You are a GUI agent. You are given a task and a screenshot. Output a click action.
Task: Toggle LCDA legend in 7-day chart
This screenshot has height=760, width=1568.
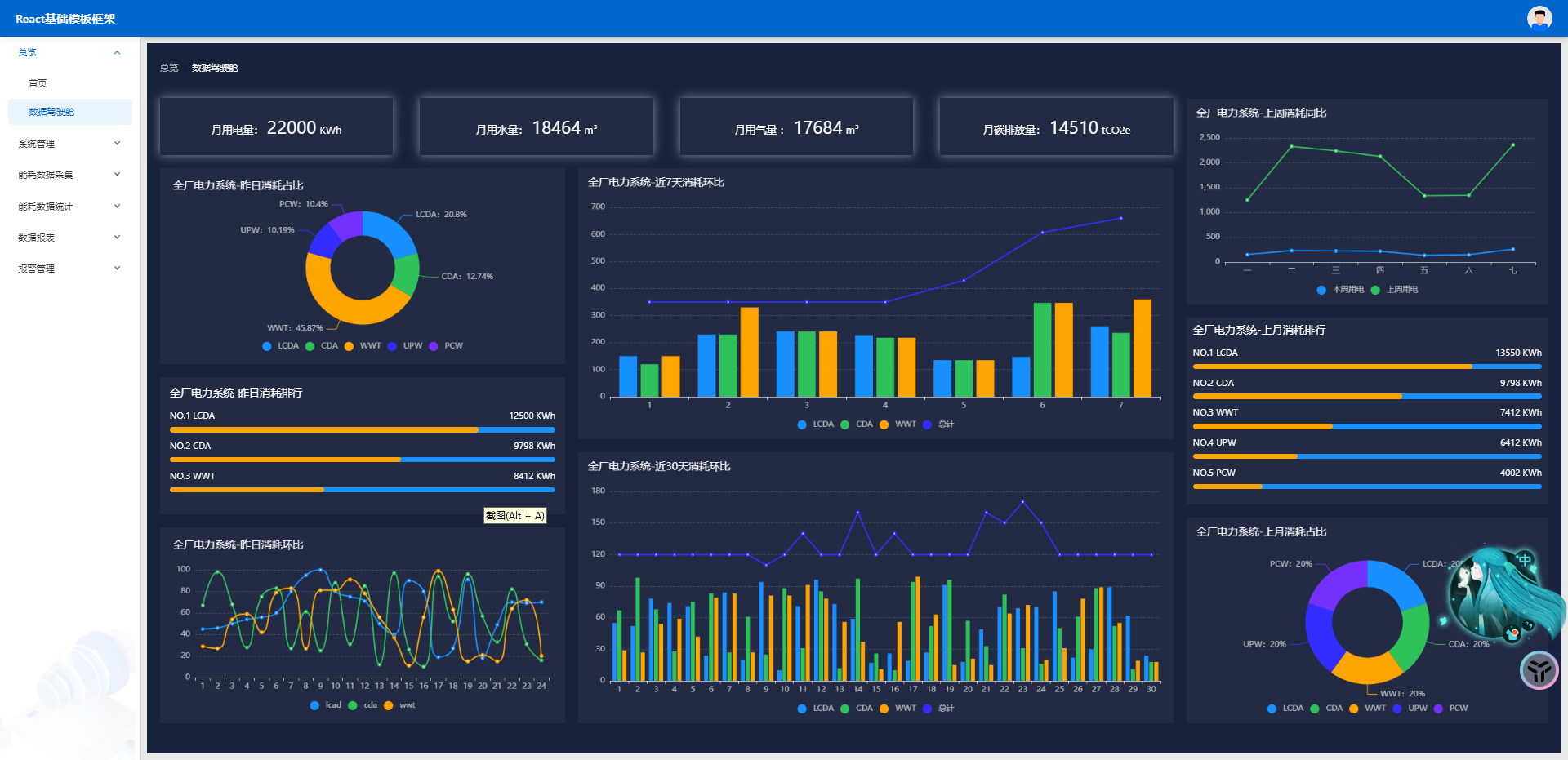tap(816, 424)
